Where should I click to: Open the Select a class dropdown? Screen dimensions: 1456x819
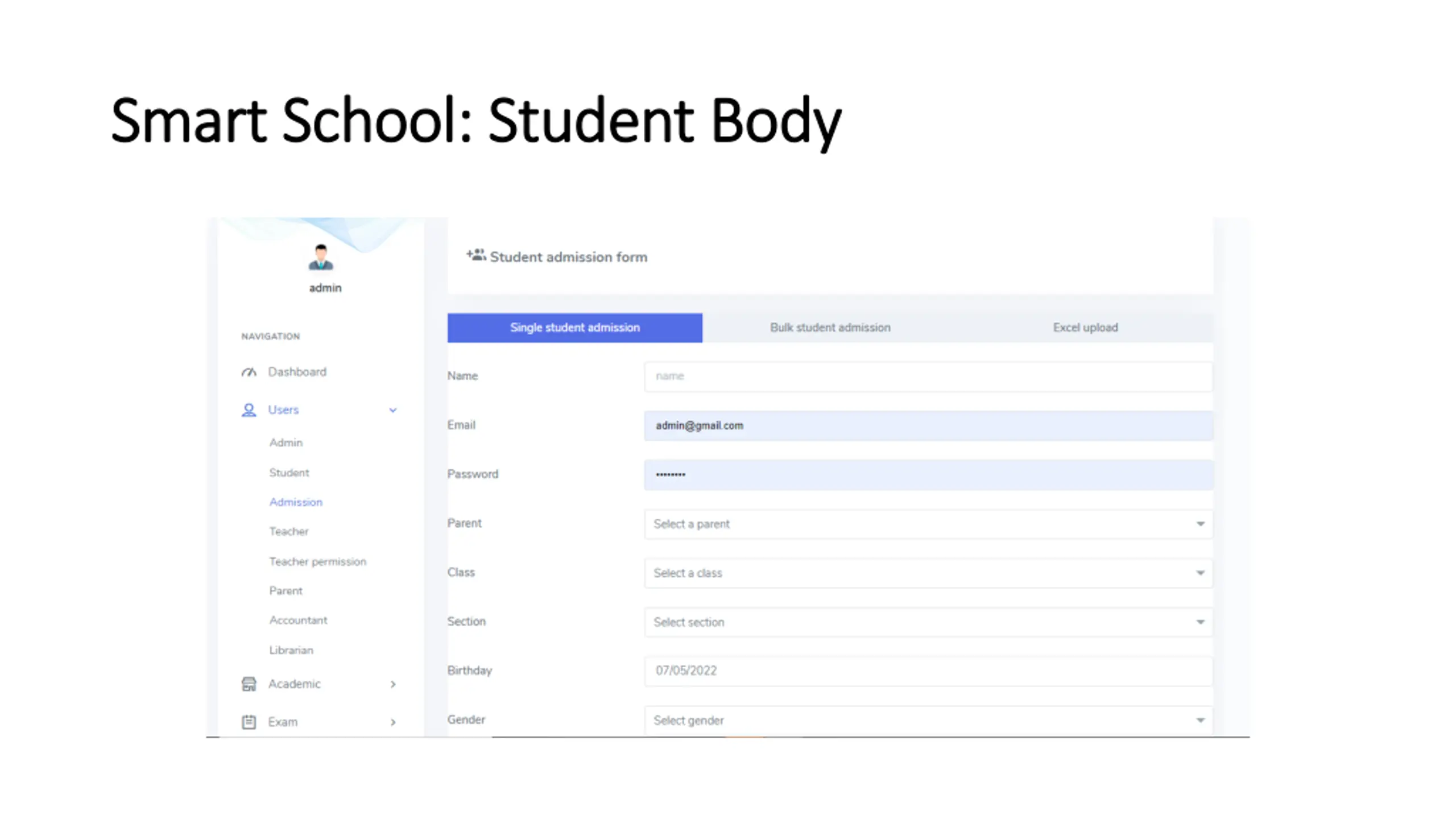(928, 573)
